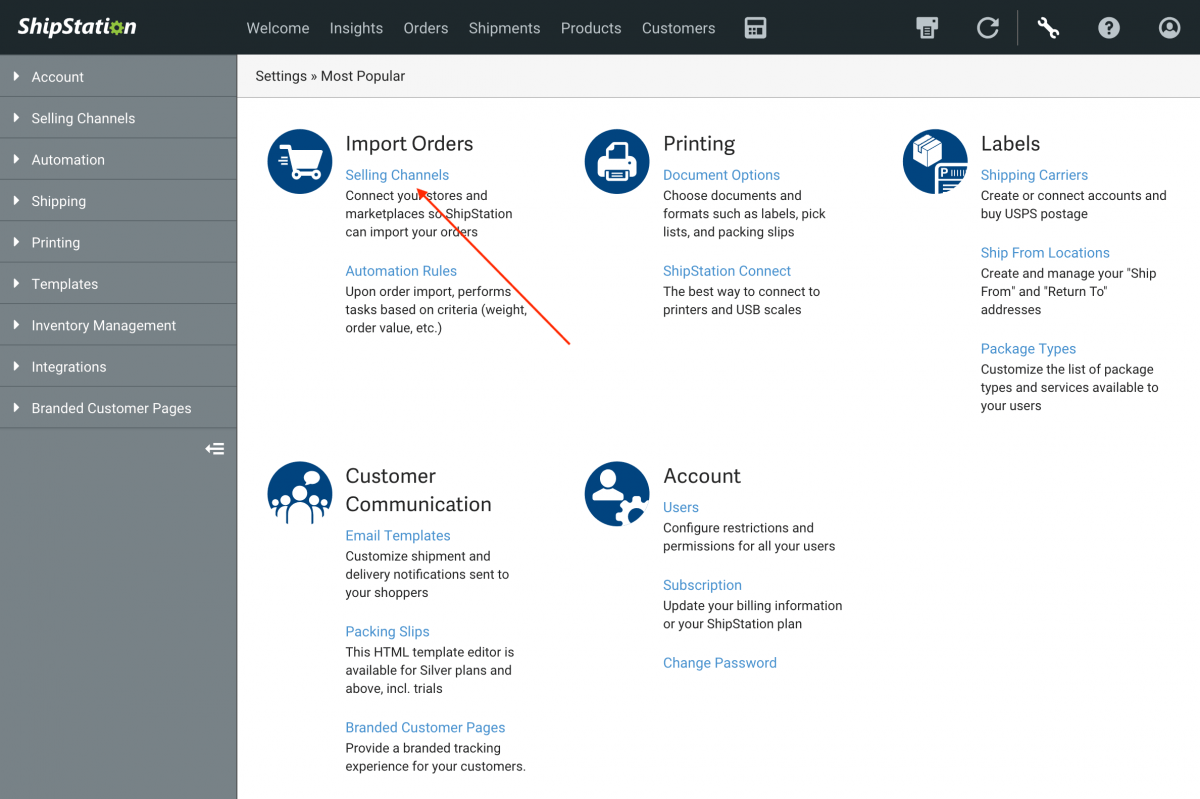Open the Change Password link
The width and height of the screenshot is (1200, 799).
click(720, 663)
